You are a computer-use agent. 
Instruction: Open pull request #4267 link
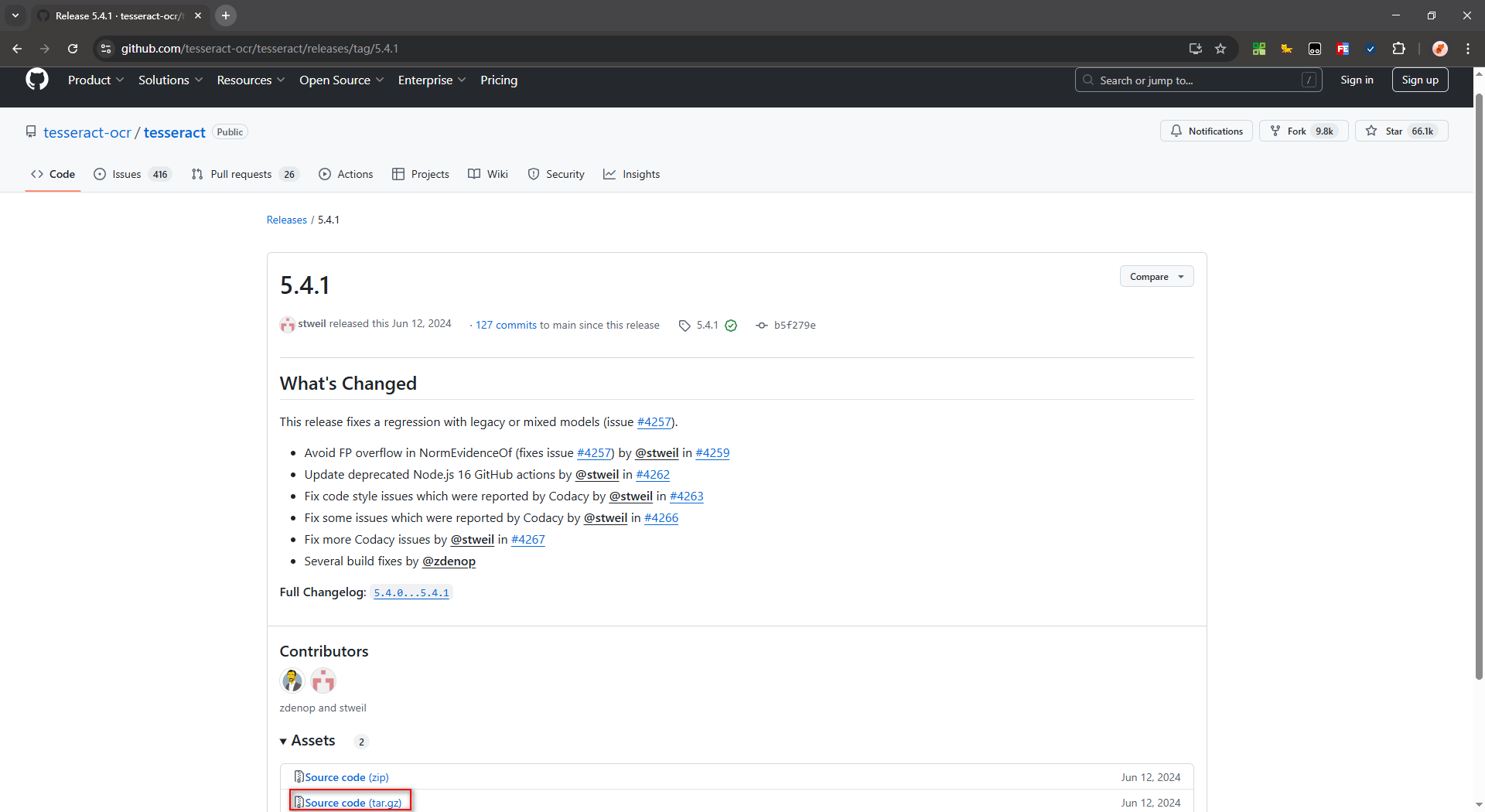pyautogui.click(x=528, y=540)
